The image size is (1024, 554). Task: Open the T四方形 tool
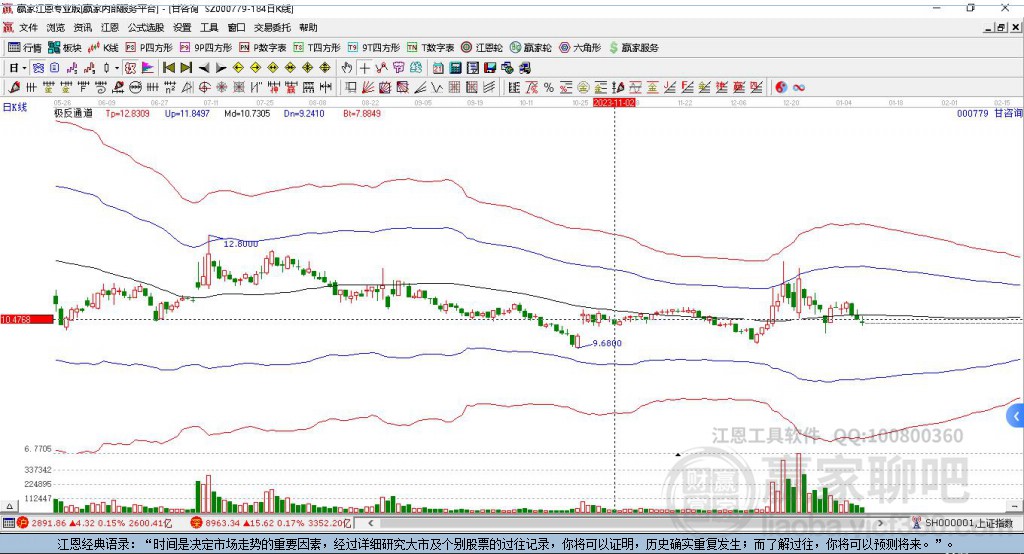(317, 48)
